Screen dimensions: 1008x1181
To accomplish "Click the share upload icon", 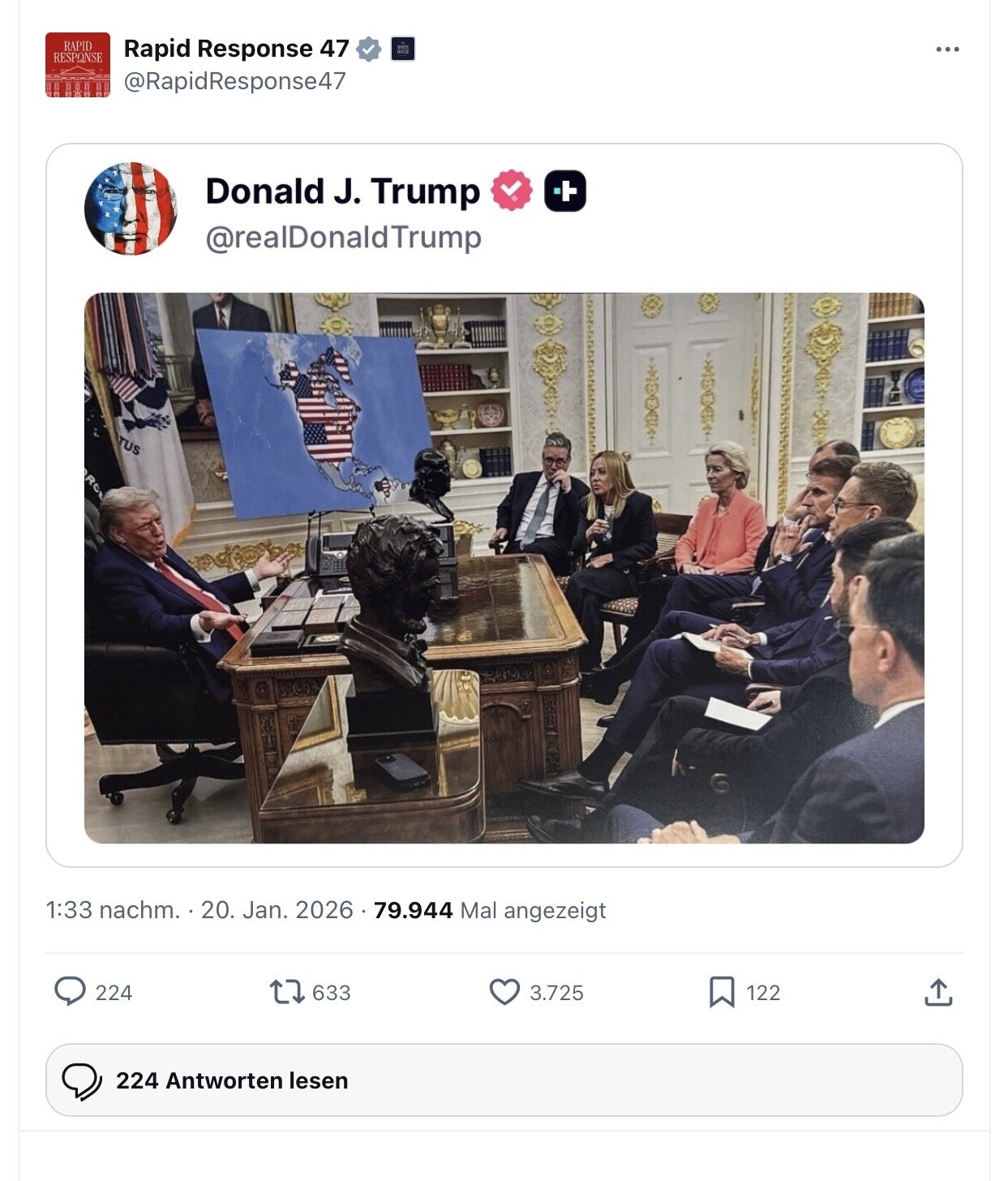I will coord(938,991).
